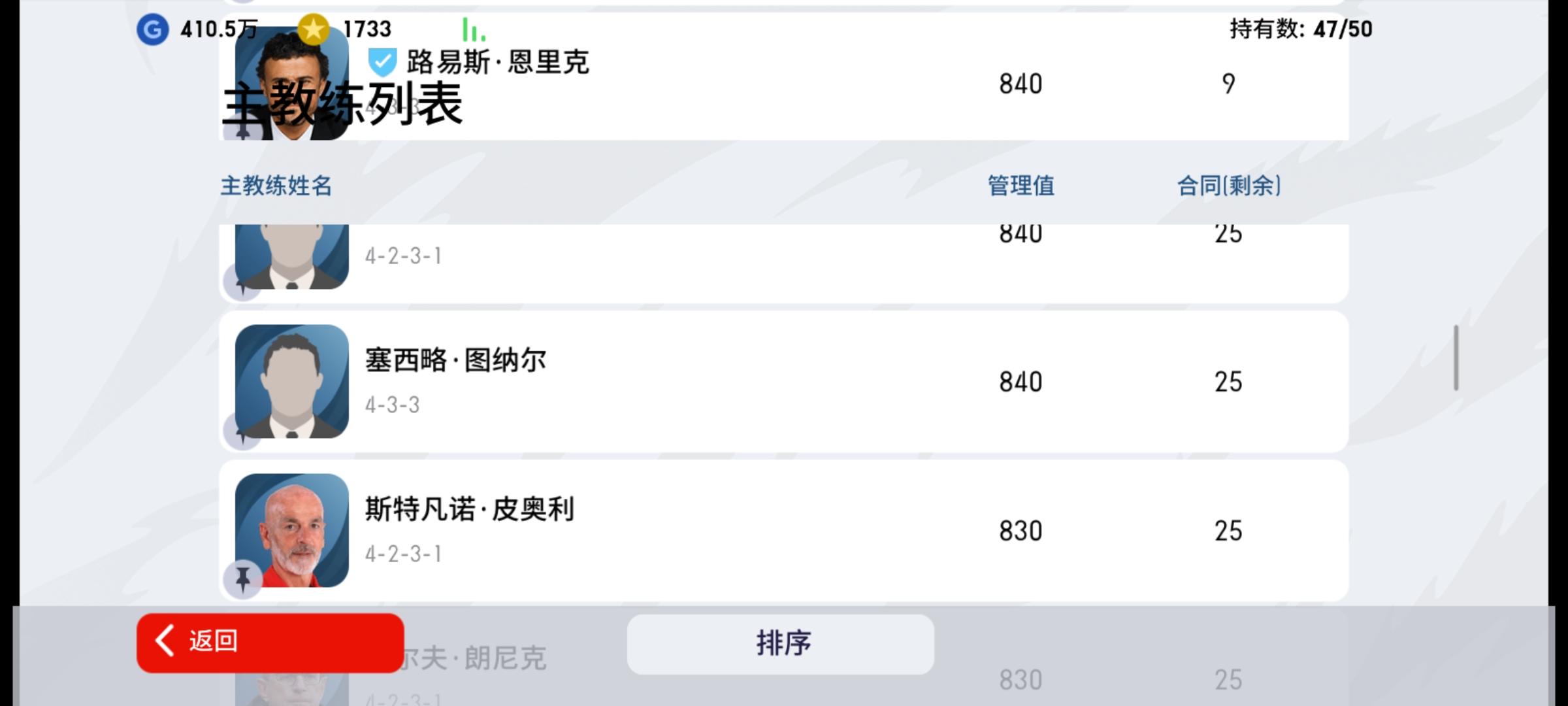Select 路易斯·恩里克 manager name

[498, 63]
